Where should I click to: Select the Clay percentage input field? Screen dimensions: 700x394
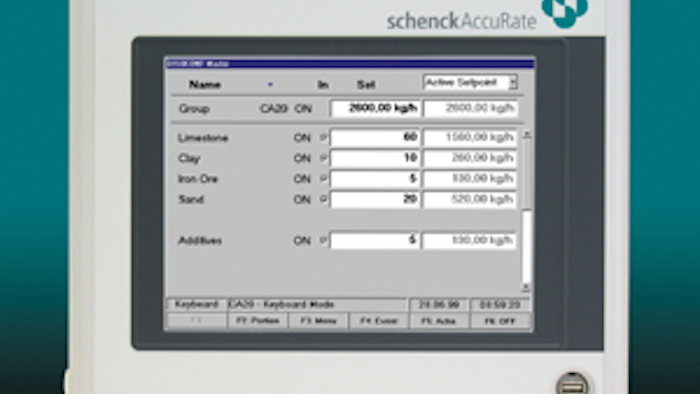coord(375,158)
